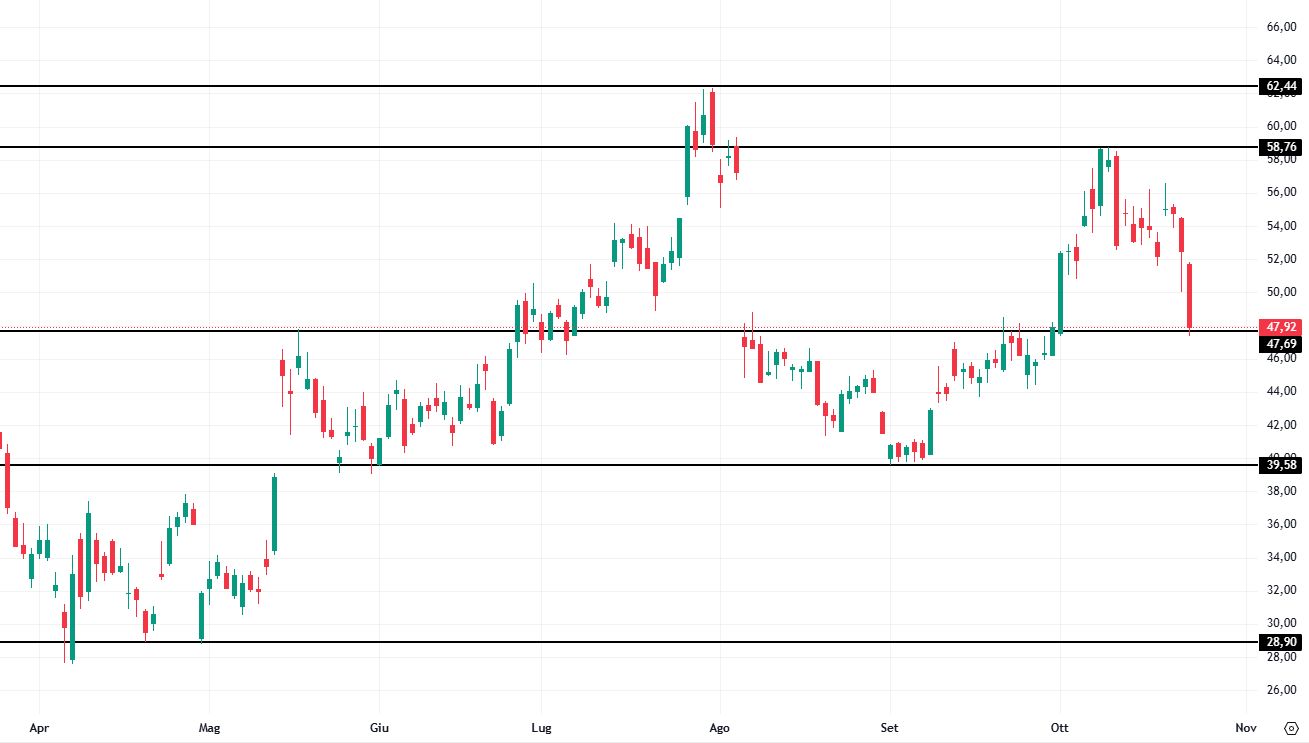Click the 54,00 price scale value
Image resolution: width=1309 pixels, height=743 pixels.
(1282, 226)
